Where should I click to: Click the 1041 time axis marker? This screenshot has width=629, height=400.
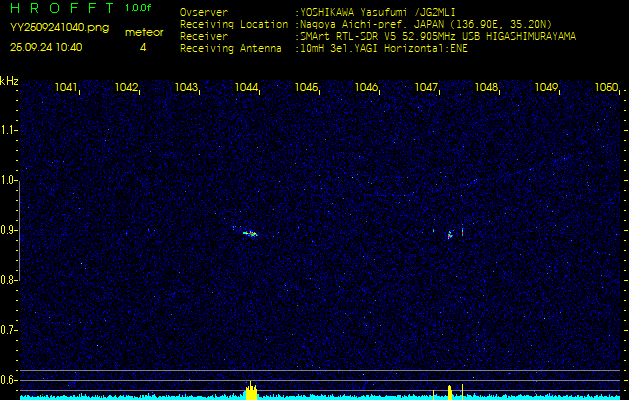pyautogui.click(x=67, y=88)
